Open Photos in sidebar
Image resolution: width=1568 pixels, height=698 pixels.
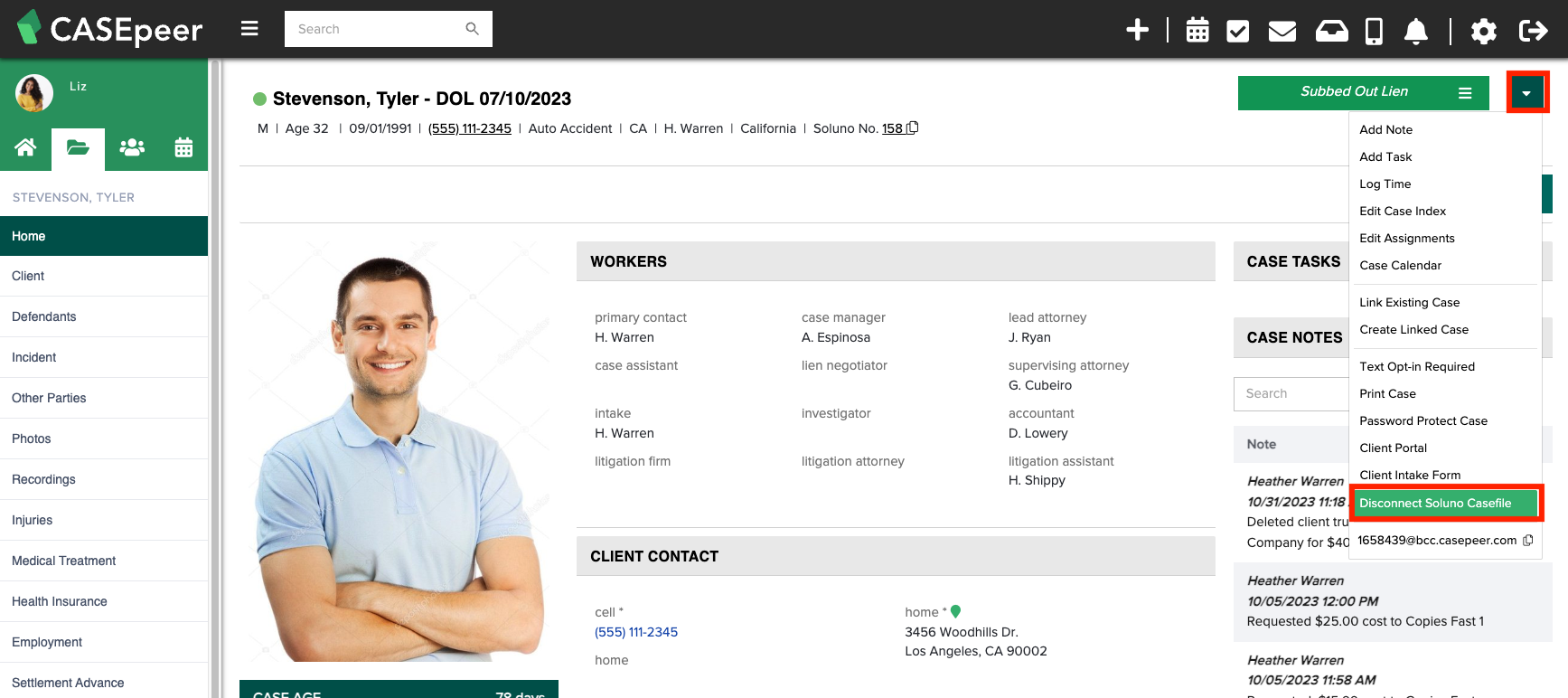pos(104,439)
